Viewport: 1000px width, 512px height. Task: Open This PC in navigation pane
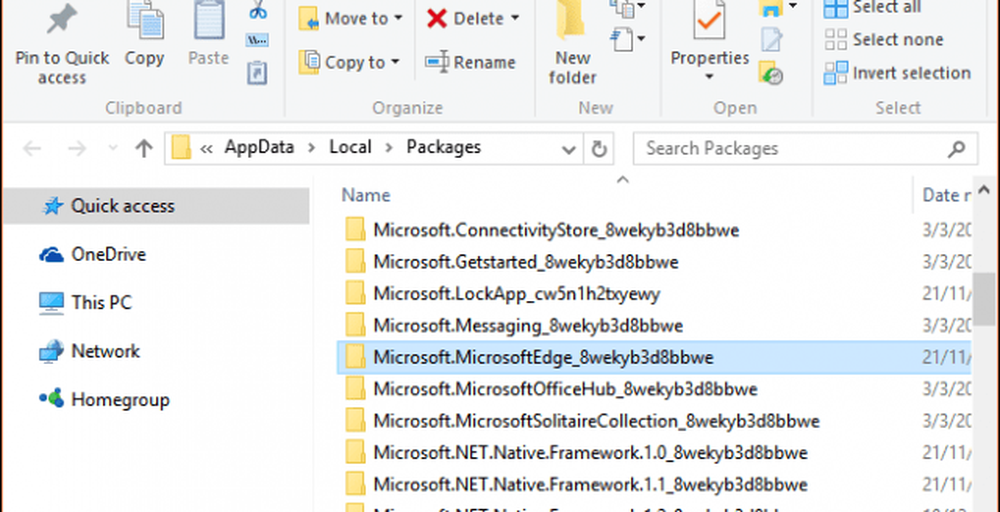(x=85, y=302)
